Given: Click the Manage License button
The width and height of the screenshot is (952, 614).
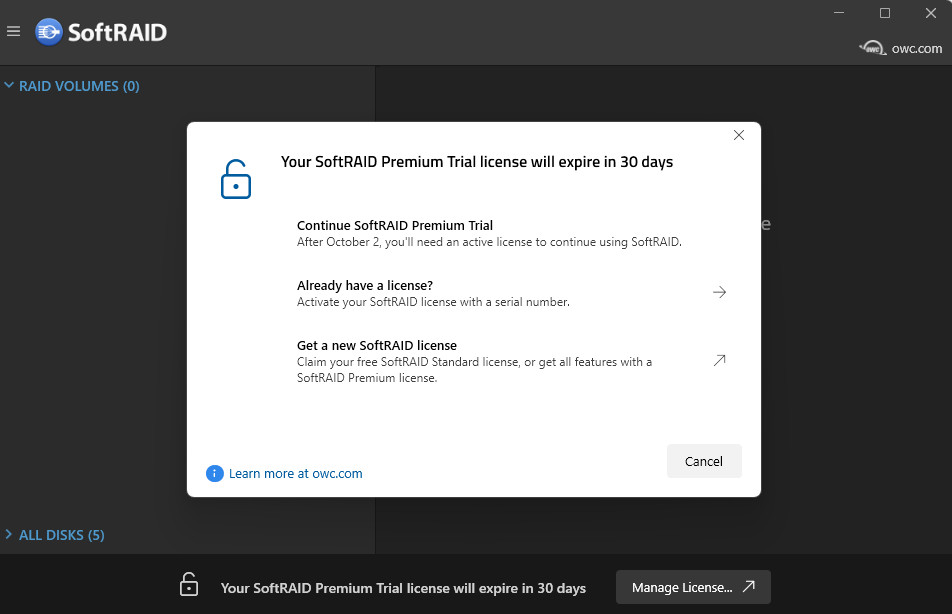Looking at the screenshot, I should tap(693, 587).
